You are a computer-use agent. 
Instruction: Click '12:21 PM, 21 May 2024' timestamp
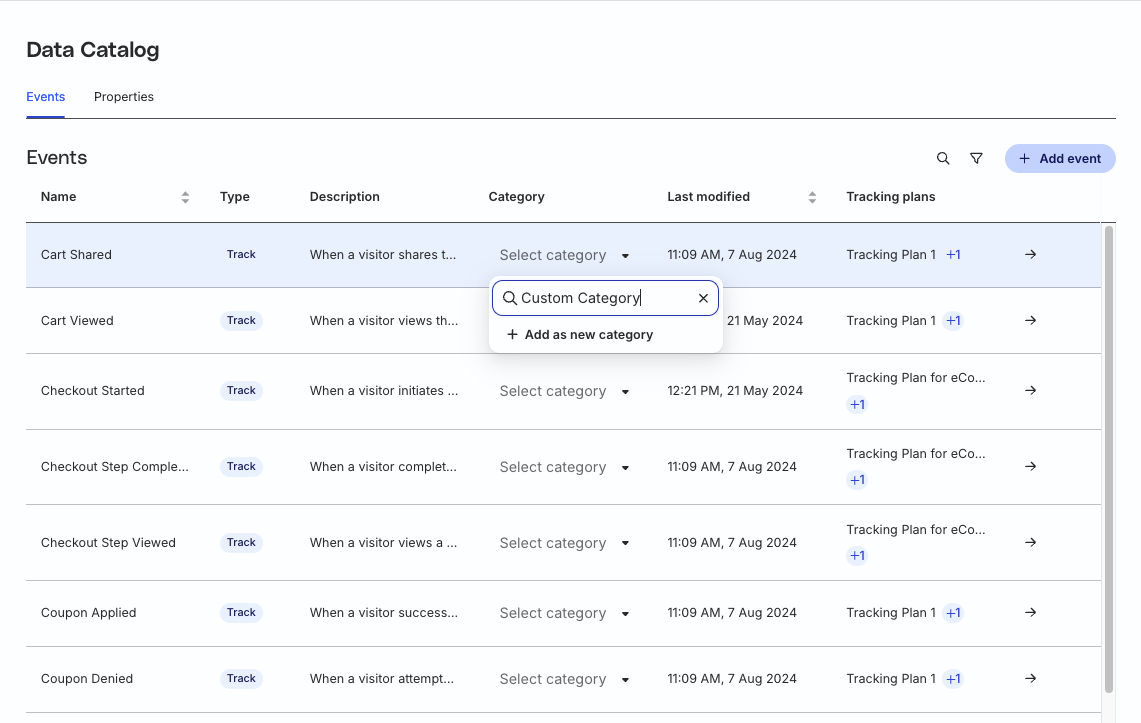coord(735,391)
